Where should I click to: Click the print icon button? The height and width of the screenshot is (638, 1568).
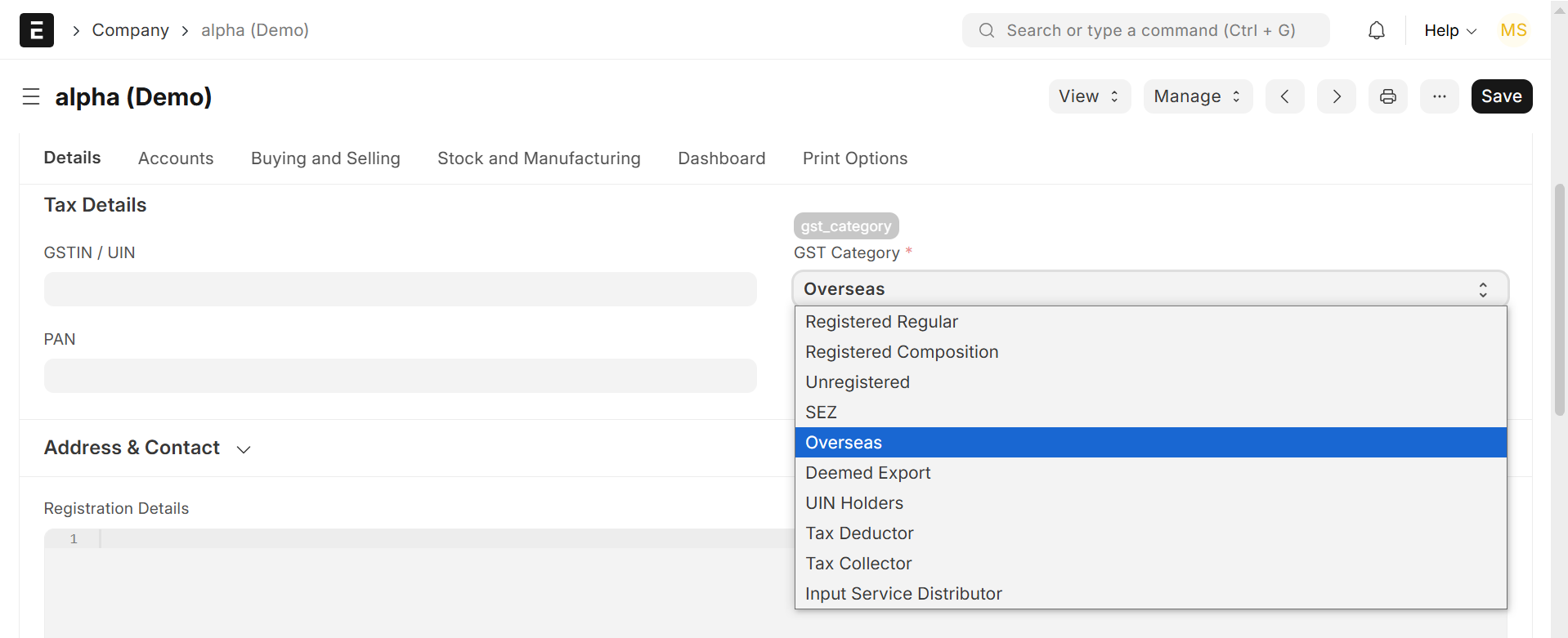(1387, 96)
